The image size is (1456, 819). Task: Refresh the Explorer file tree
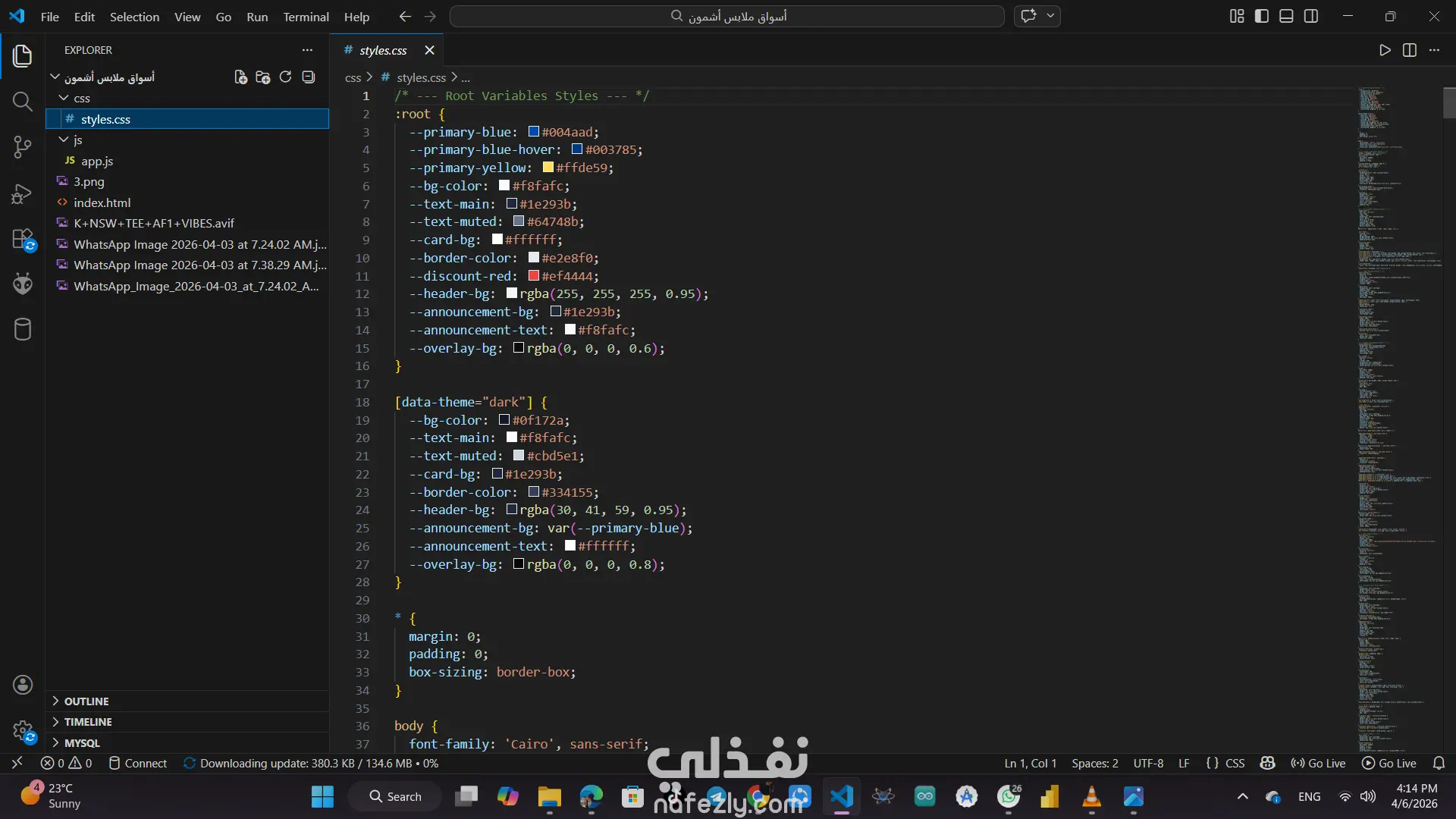[x=285, y=77]
